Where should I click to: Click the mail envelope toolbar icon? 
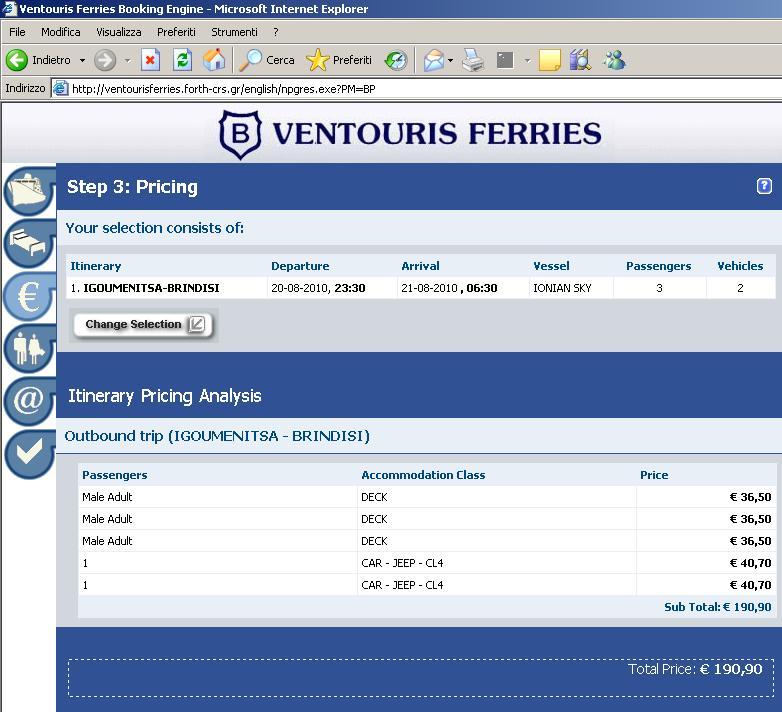point(433,60)
